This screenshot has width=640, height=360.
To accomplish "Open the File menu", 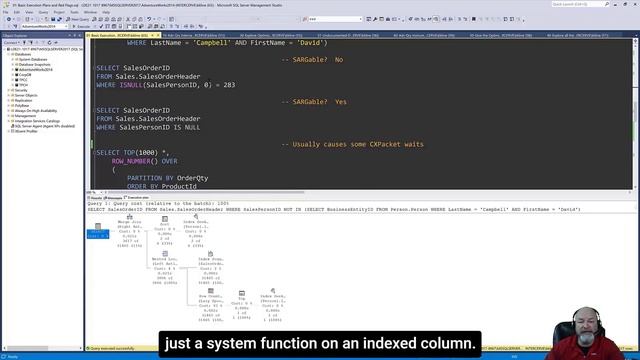I will coord(5,12).
